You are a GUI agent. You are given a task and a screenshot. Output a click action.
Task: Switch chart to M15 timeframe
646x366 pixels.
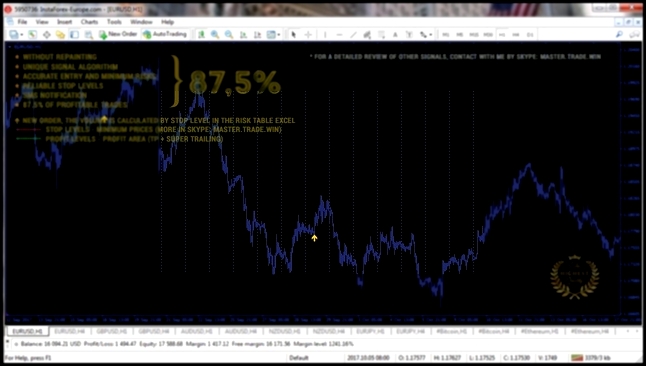(x=474, y=35)
